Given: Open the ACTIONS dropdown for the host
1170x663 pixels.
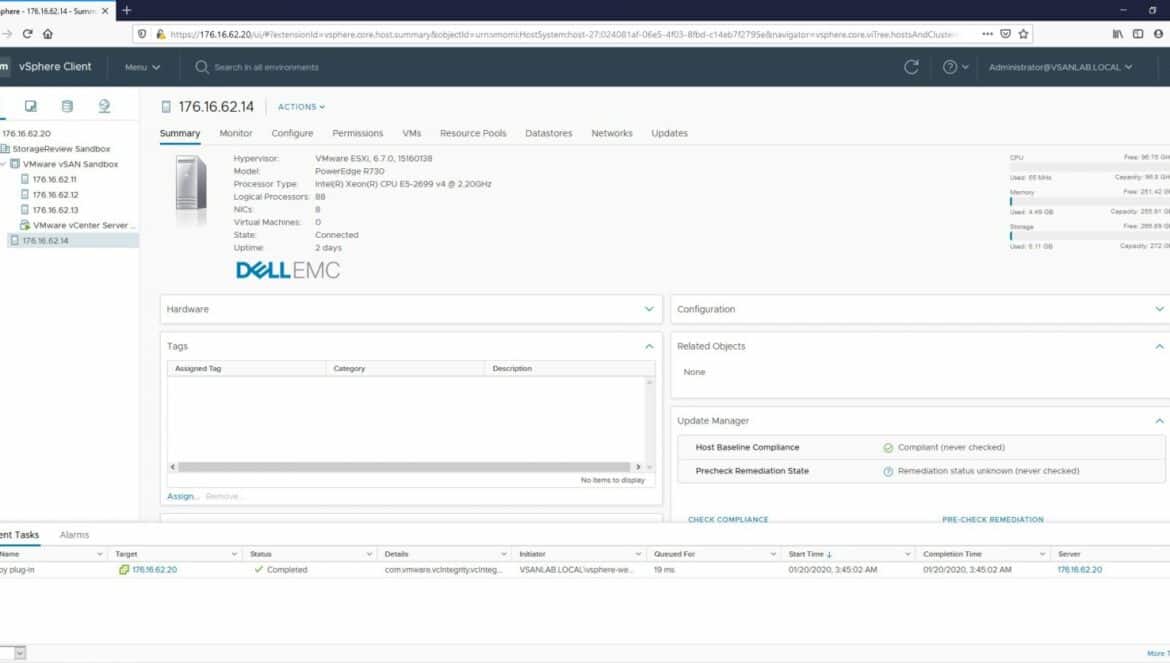Looking at the screenshot, I should pyautogui.click(x=301, y=107).
